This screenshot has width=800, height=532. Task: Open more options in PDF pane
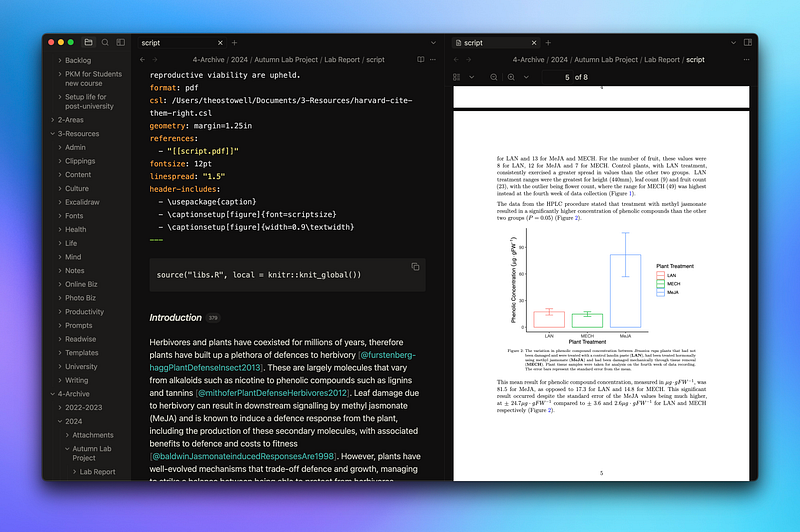[x=746, y=60]
